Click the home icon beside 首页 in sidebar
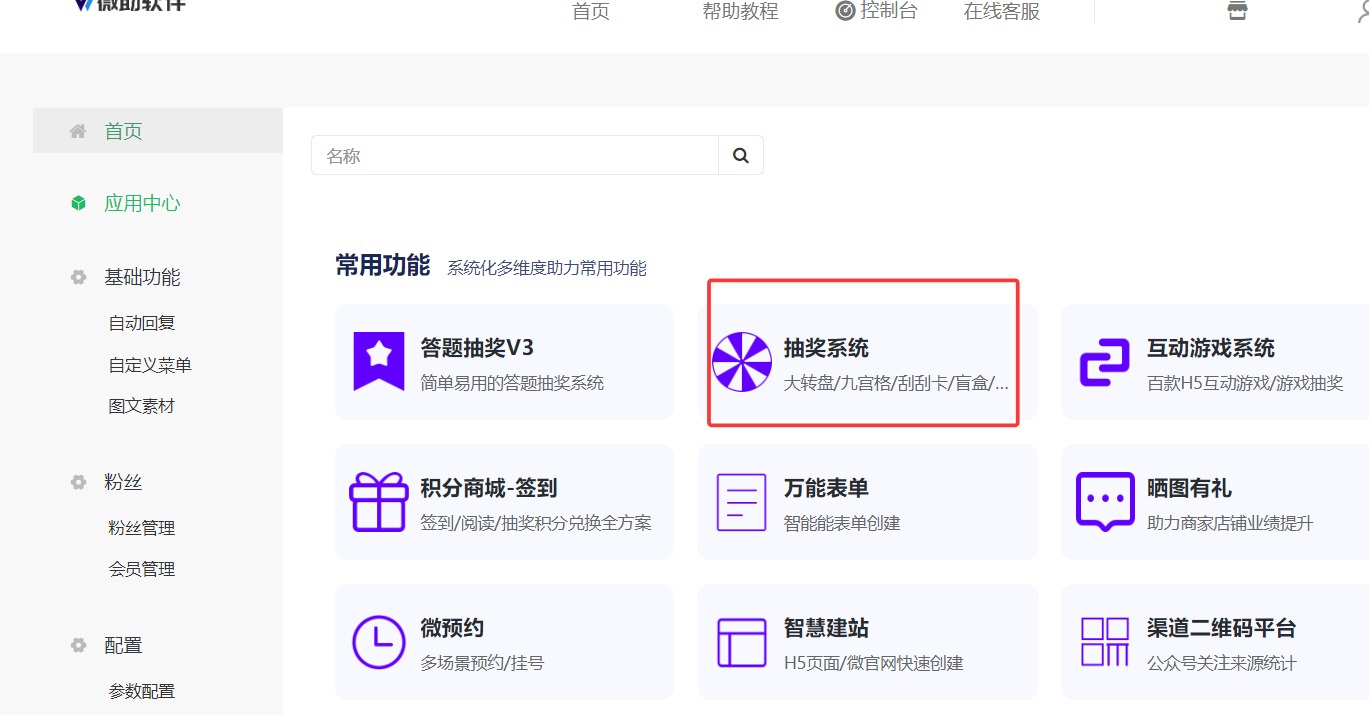This screenshot has width=1369, height=715. [78, 130]
